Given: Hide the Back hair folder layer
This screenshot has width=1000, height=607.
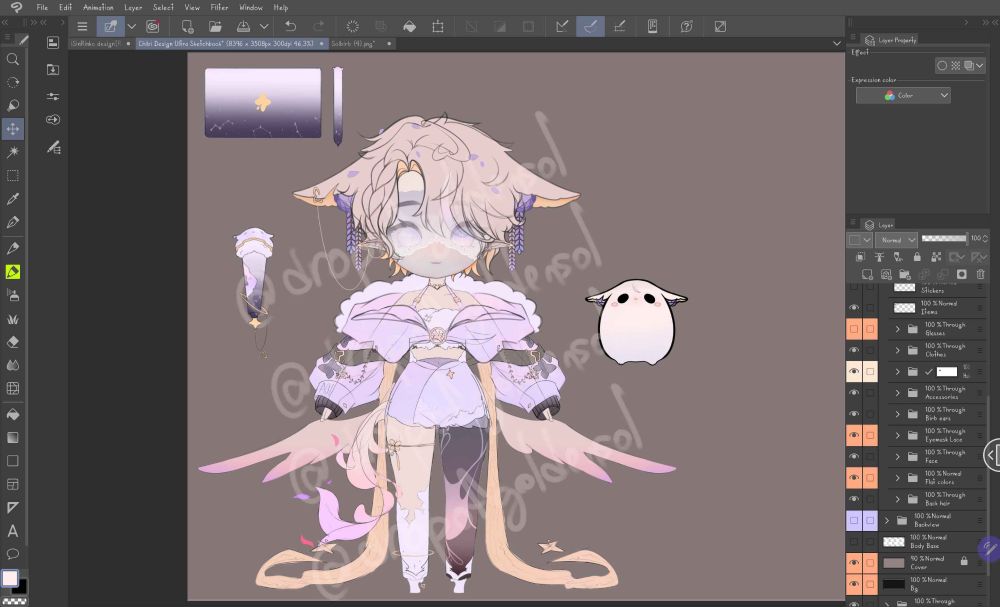Looking at the screenshot, I should 853,499.
